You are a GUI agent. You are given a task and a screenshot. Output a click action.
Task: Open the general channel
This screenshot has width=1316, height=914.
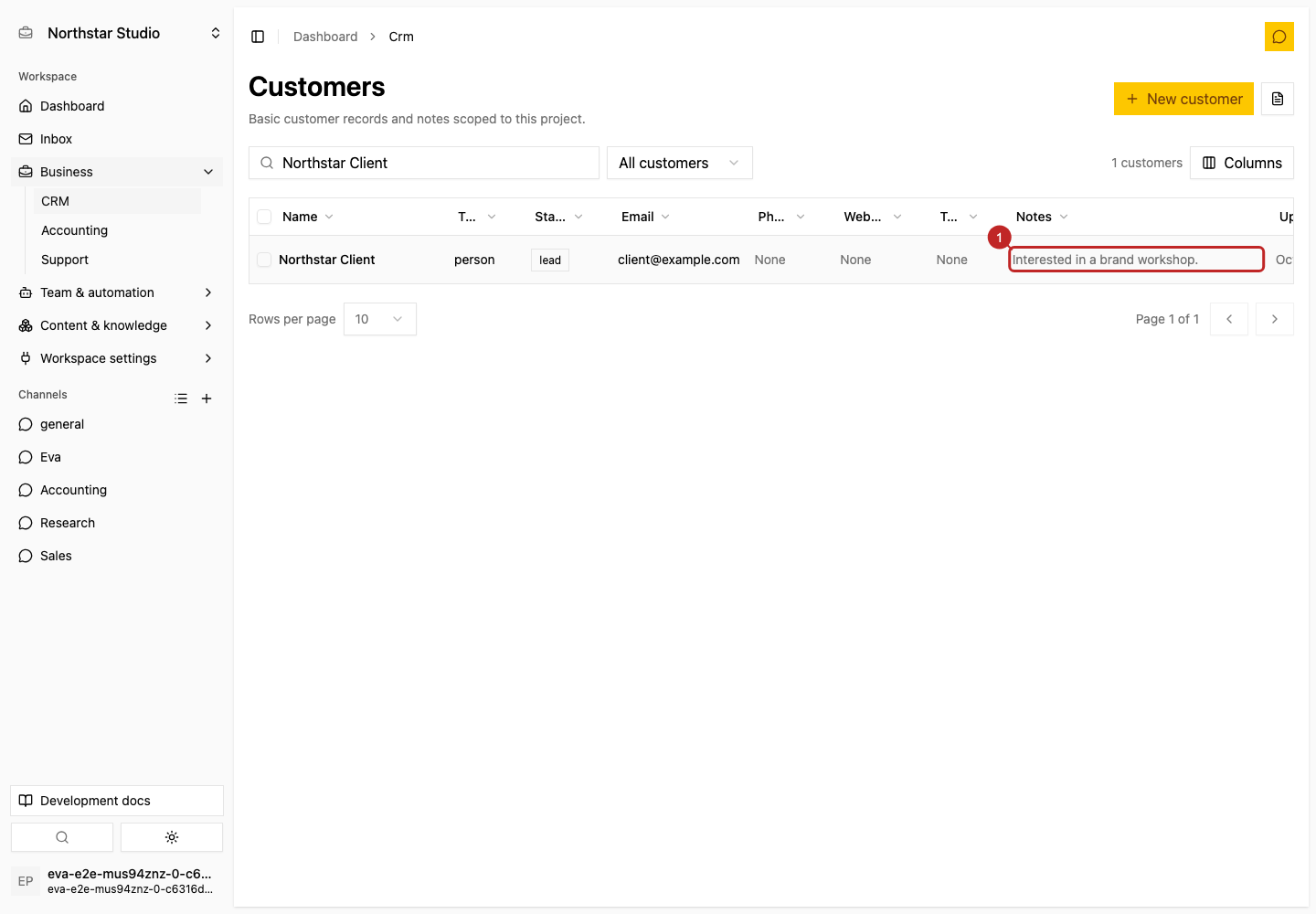(117, 424)
